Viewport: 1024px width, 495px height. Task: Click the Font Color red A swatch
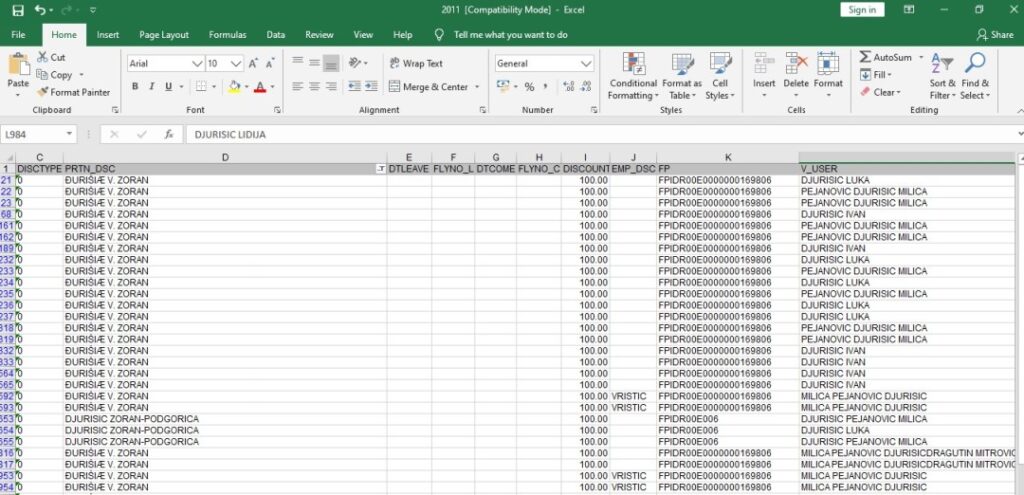tap(260, 86)
